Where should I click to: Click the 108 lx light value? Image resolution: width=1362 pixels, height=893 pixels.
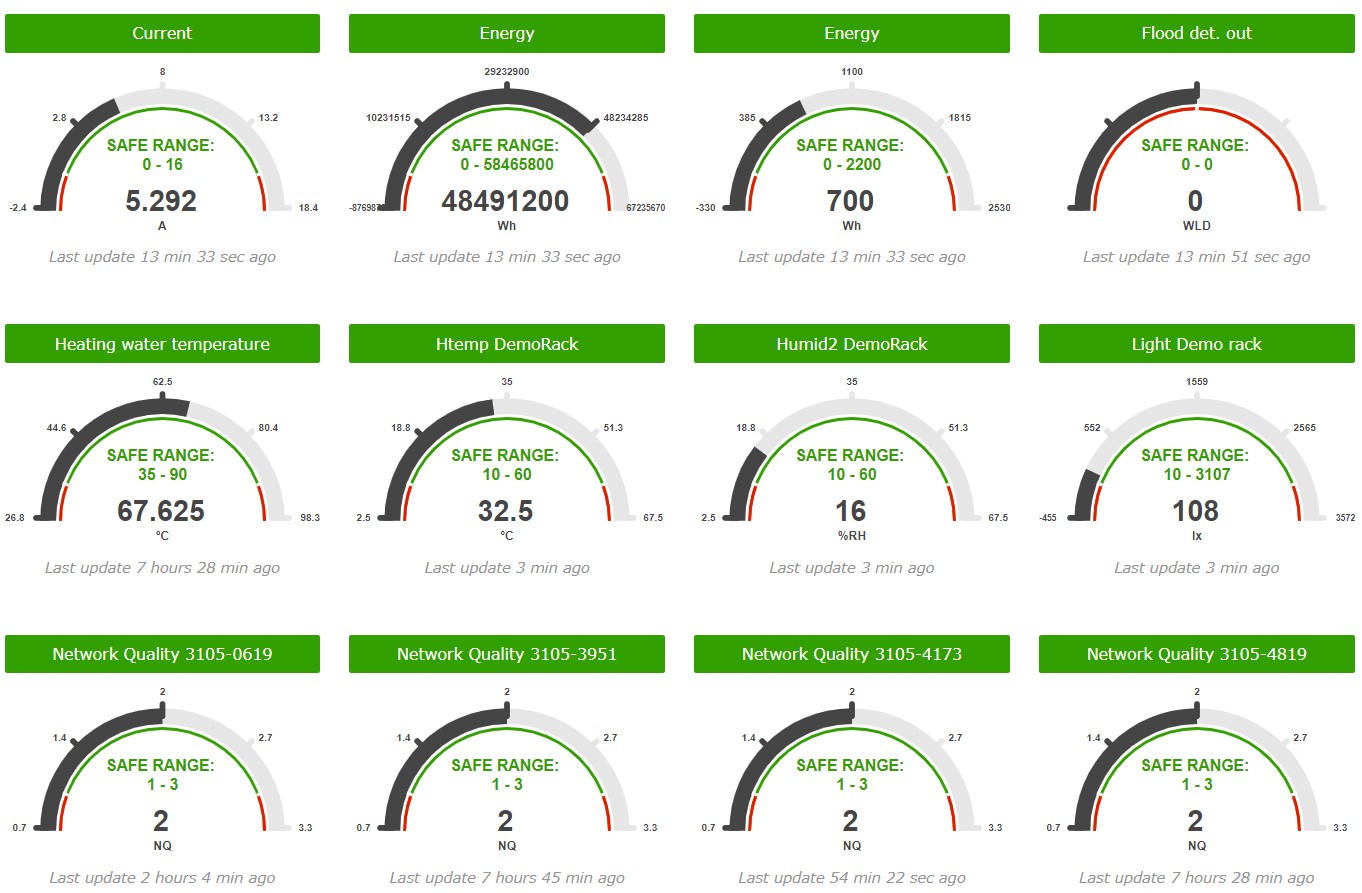[1196, 512]
